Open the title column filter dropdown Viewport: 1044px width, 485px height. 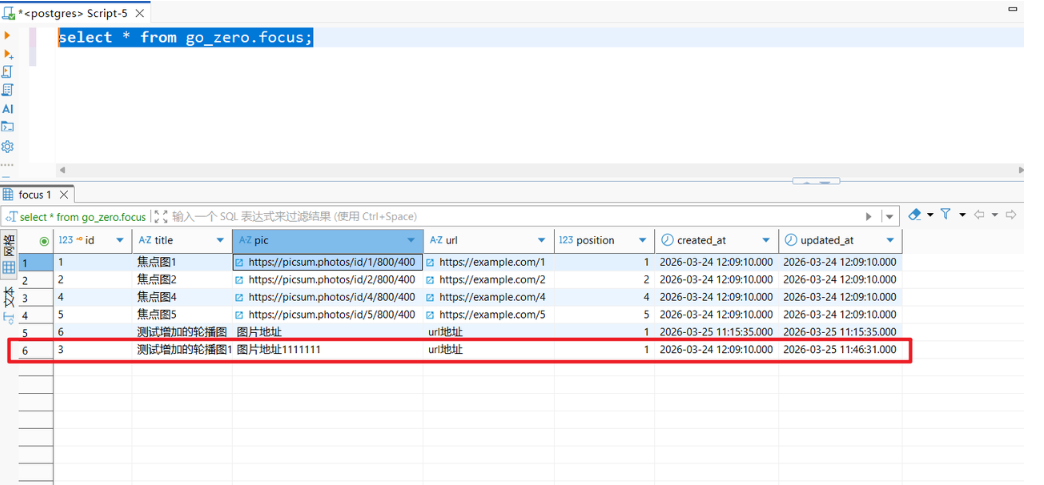click(x=220, y=241)
